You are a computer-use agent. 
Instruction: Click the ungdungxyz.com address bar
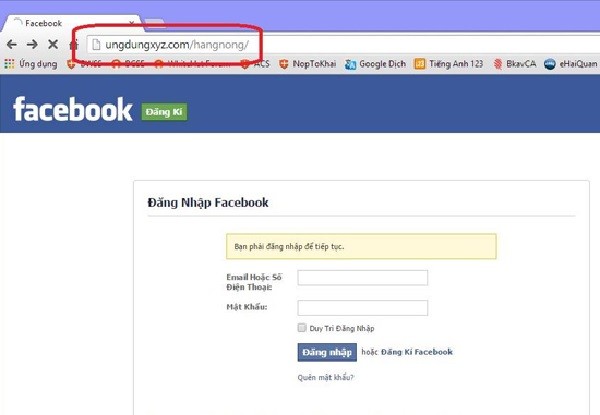point(342,45)
